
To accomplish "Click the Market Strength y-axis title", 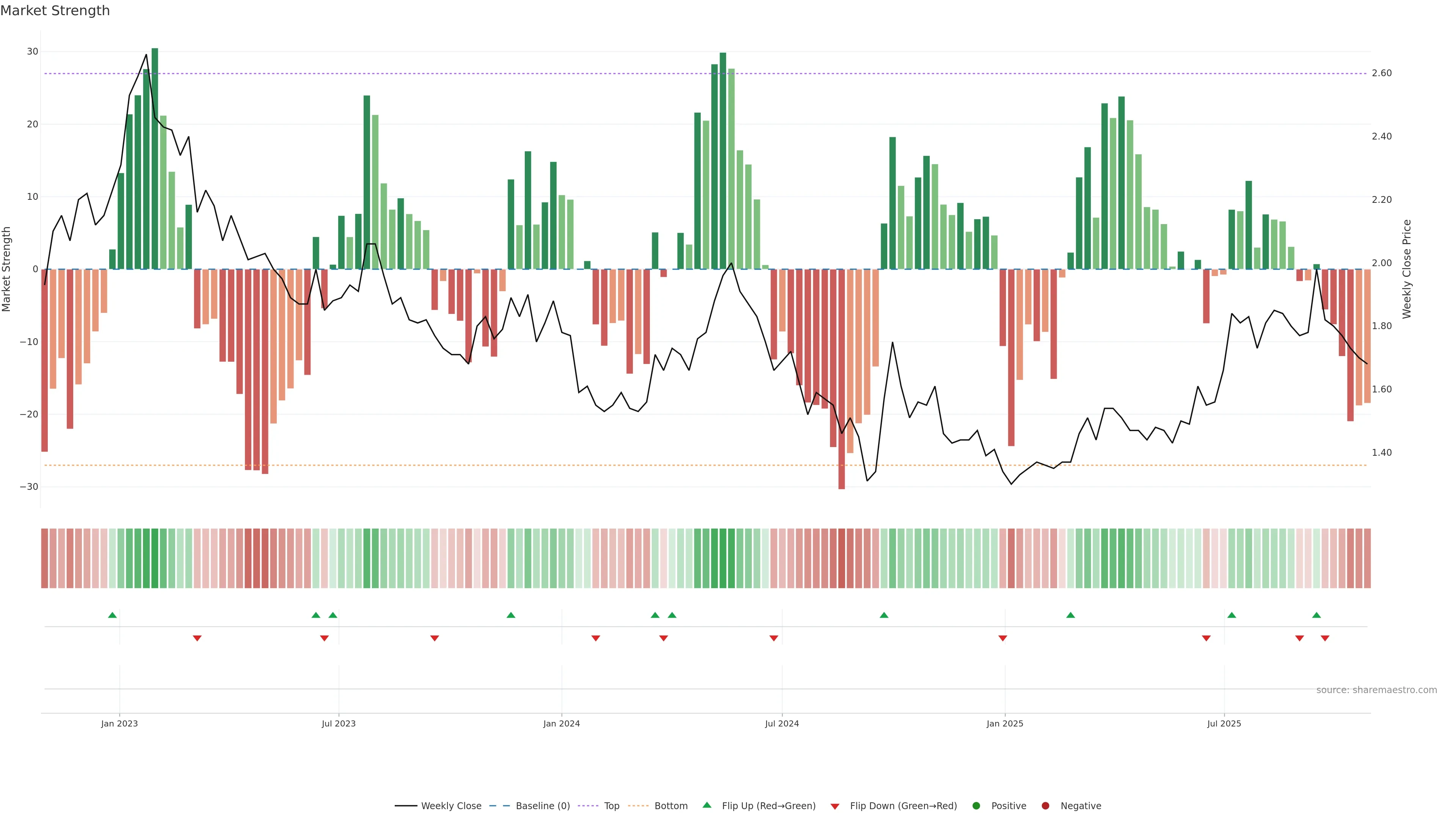I will [7, 269].
